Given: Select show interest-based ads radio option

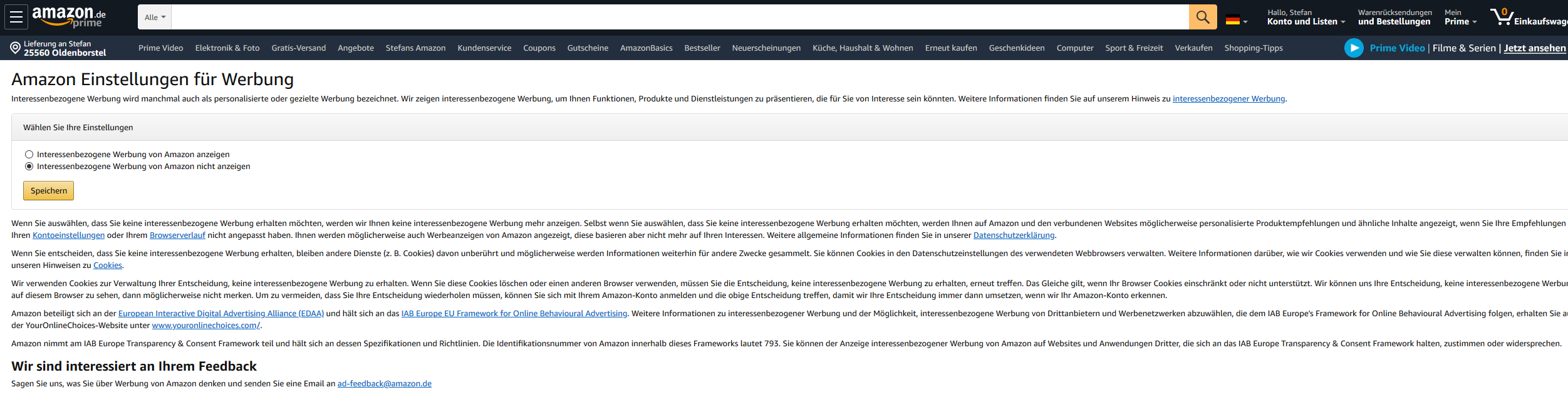Looking at the screenshot, I should [x=29, y=154].
